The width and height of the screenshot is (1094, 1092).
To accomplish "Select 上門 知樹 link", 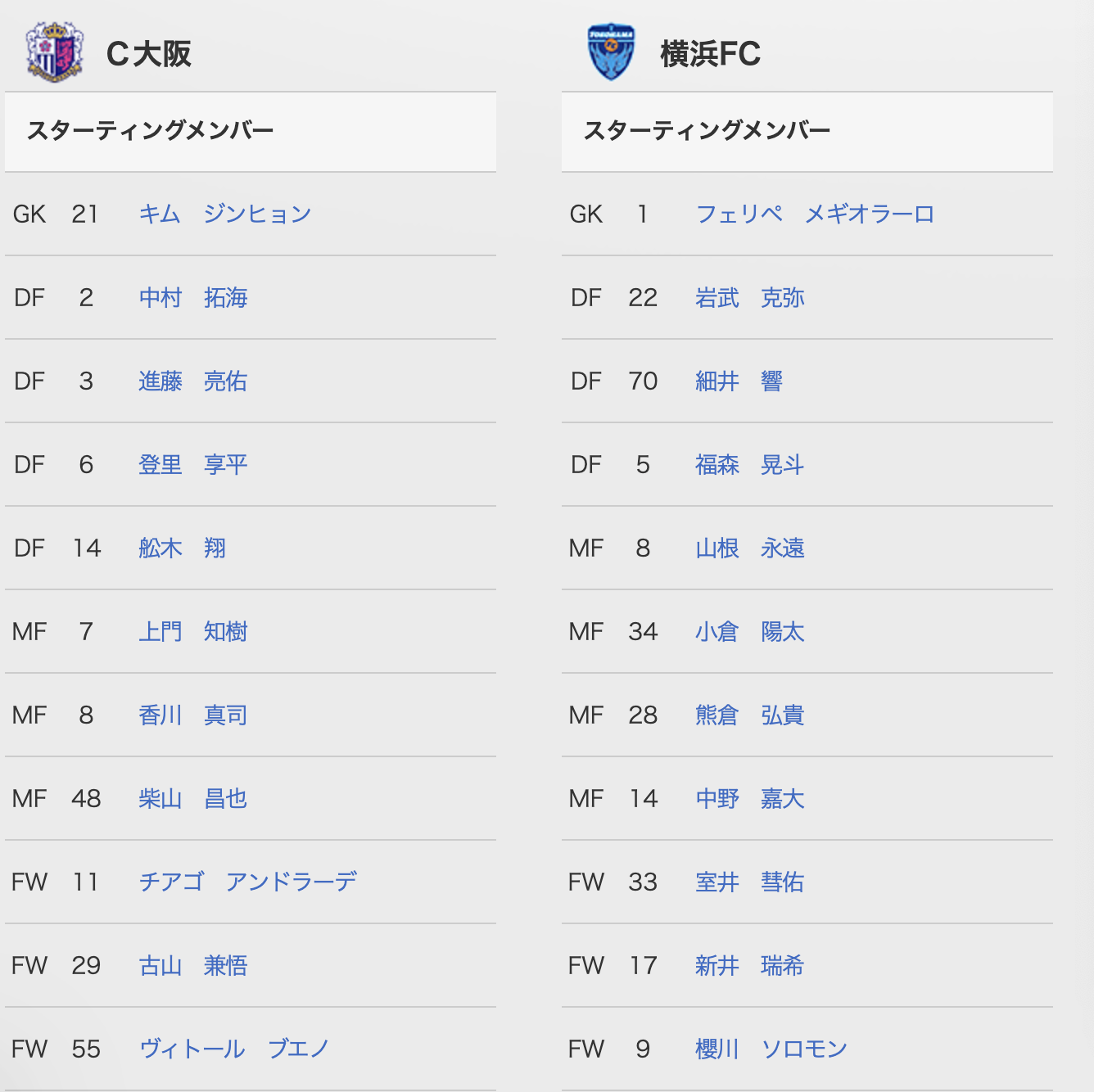I will [x=193, y=631].
